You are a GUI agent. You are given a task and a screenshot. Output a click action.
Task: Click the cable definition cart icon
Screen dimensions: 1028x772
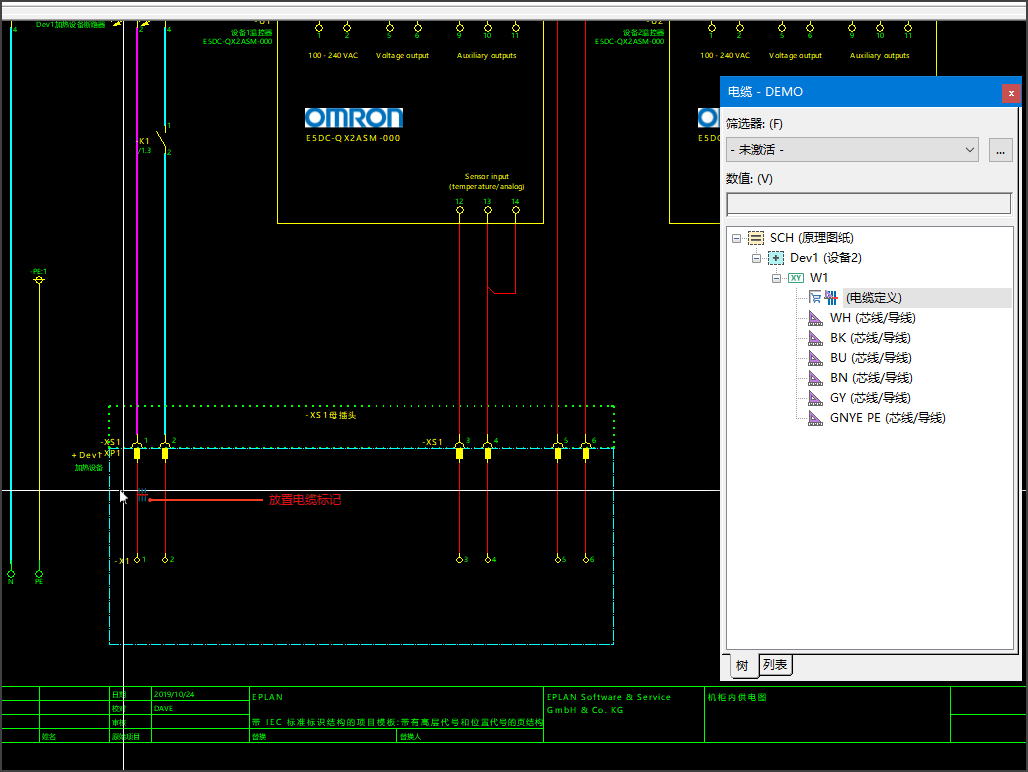815,298
